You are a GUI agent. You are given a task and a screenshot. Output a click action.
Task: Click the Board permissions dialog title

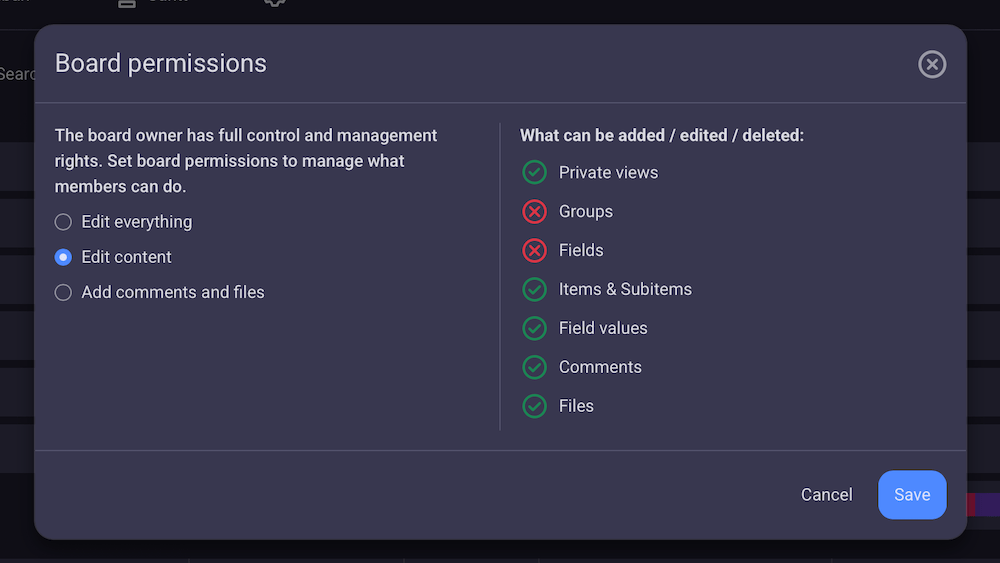(161, 64)
